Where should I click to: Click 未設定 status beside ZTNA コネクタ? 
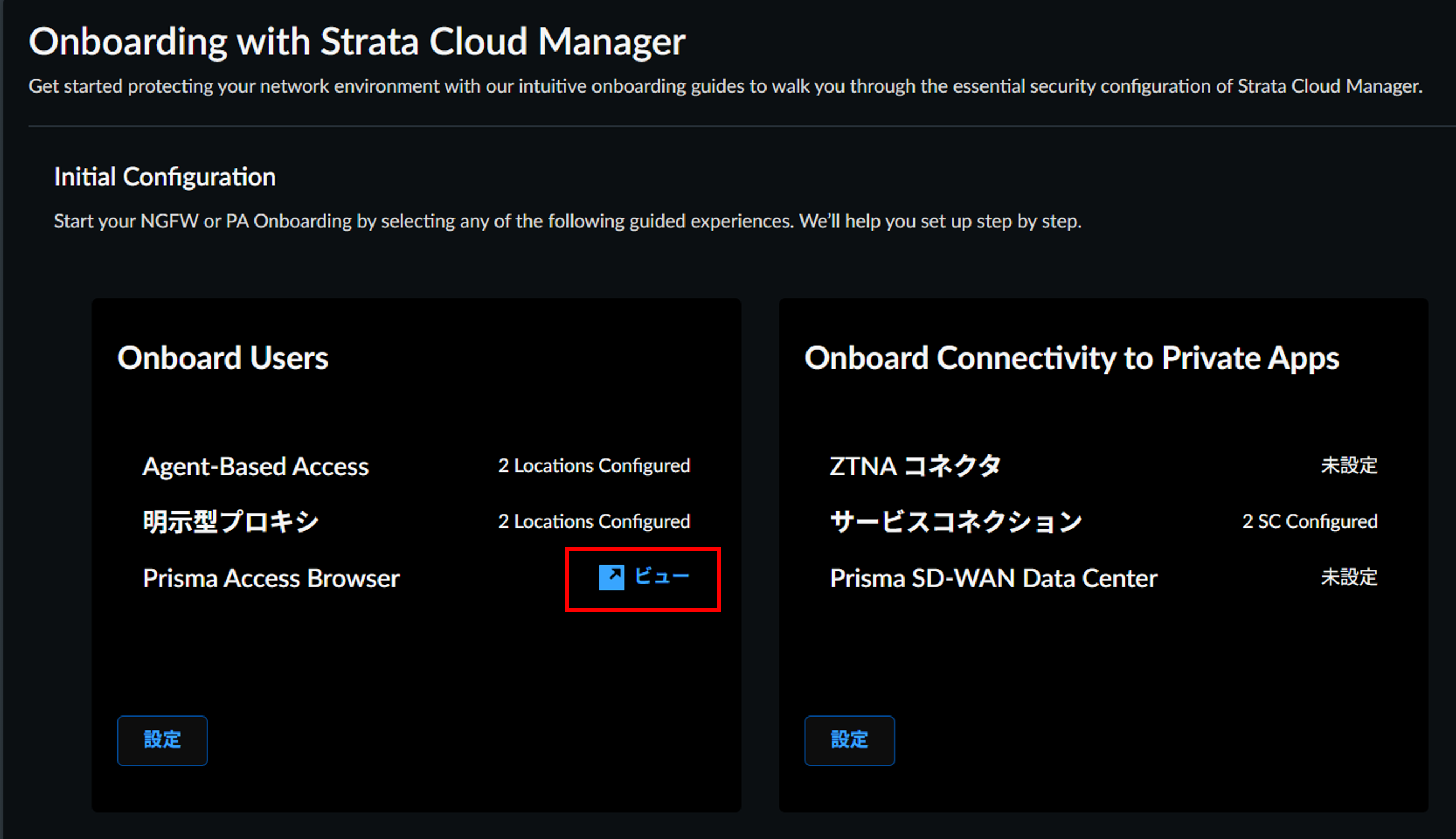coord(1349,465)
